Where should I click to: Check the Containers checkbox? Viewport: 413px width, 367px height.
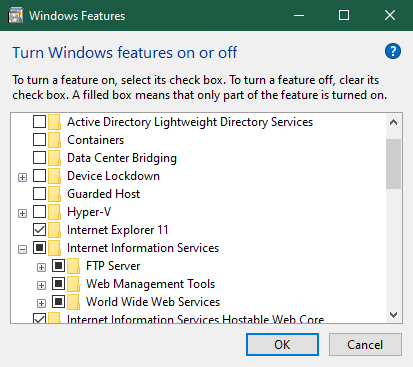[x=39, y=140]
